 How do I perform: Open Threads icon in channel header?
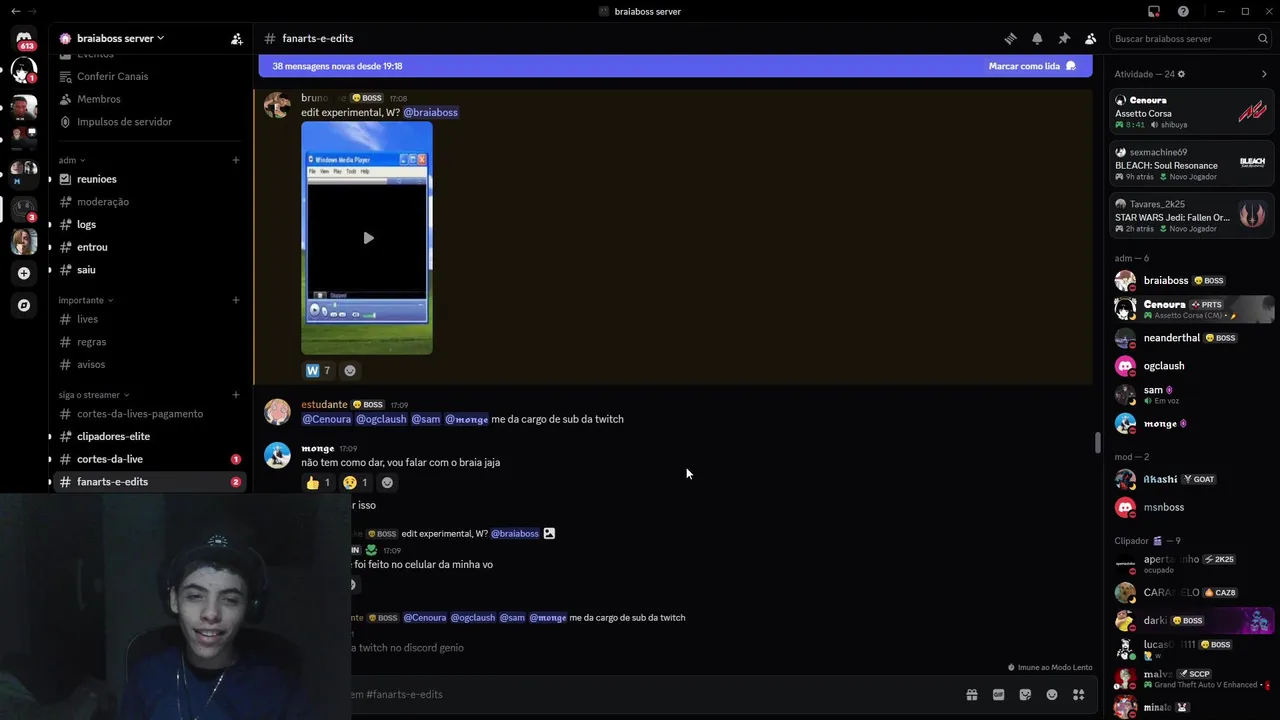tap(1010, 39)
